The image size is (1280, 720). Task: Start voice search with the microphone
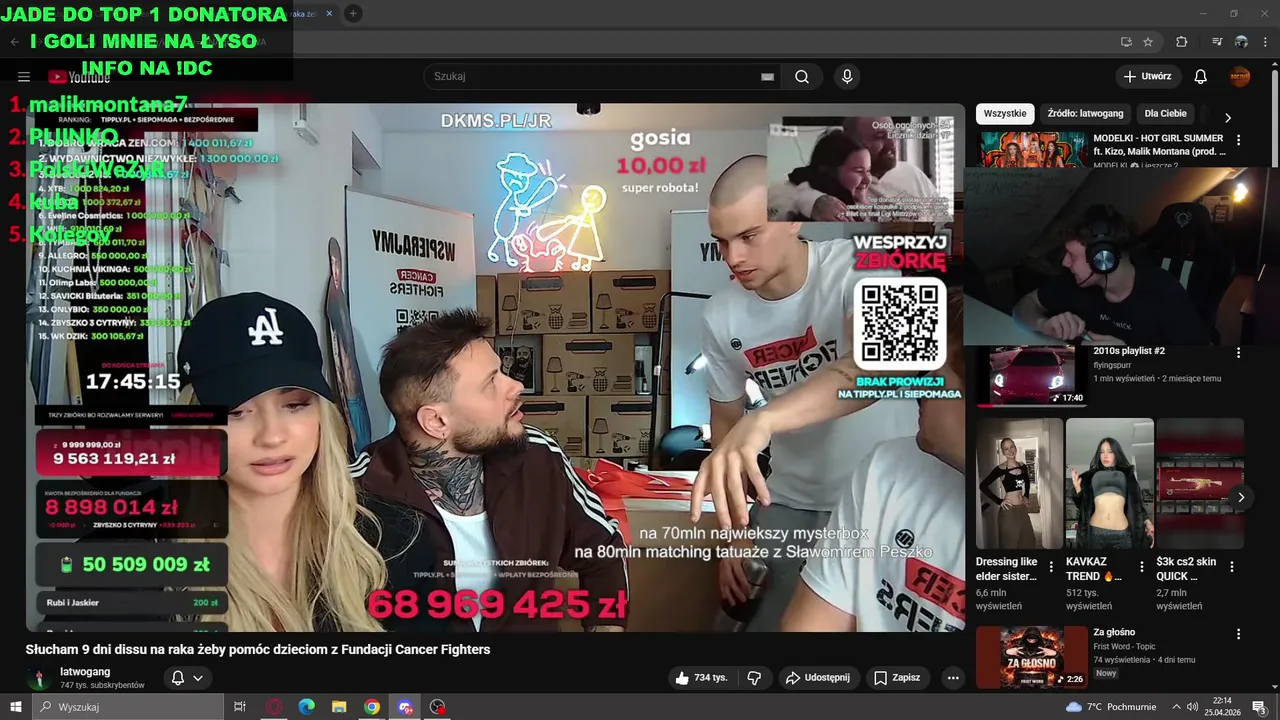847,77
